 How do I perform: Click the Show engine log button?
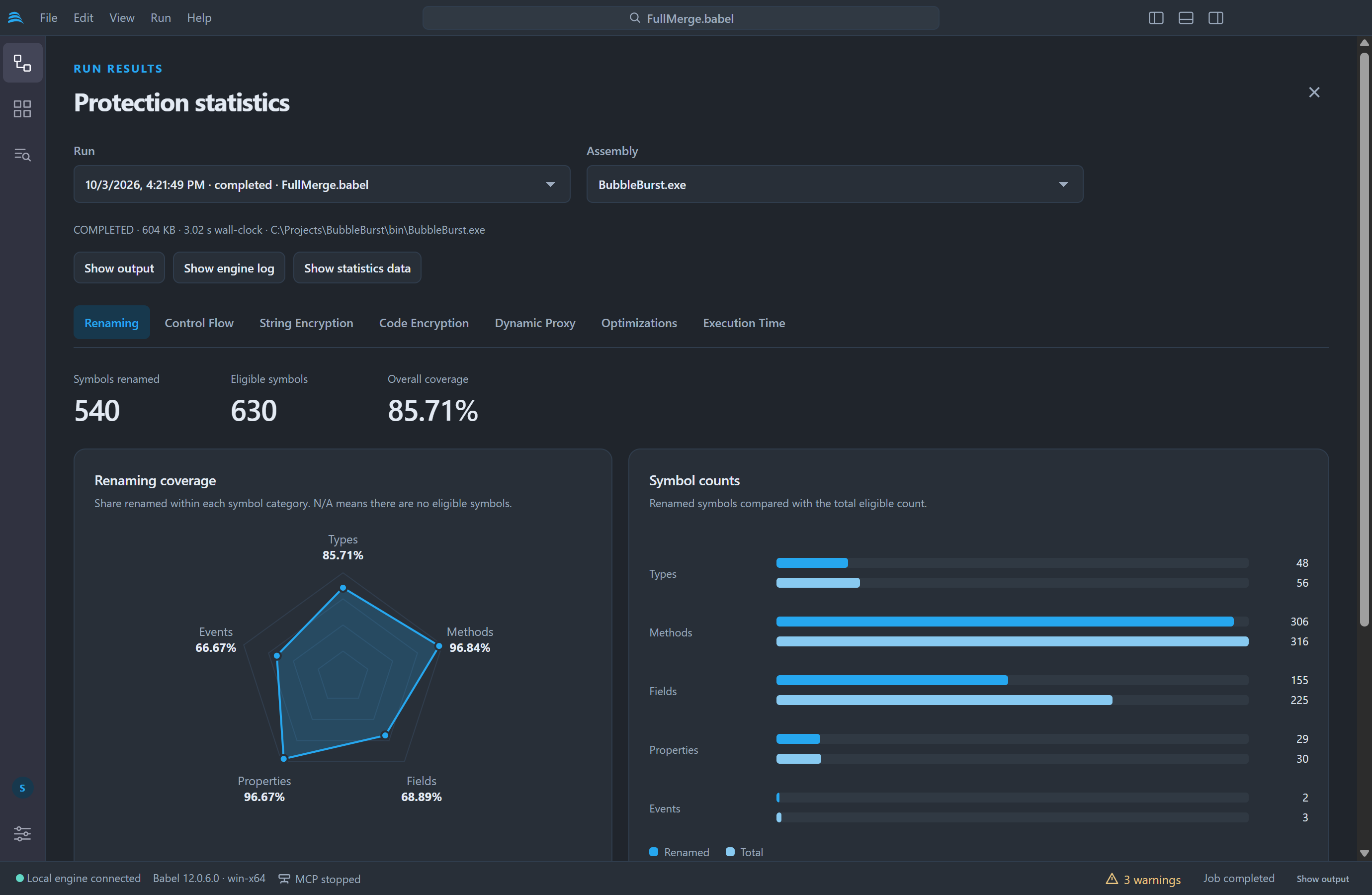(229, 268)
